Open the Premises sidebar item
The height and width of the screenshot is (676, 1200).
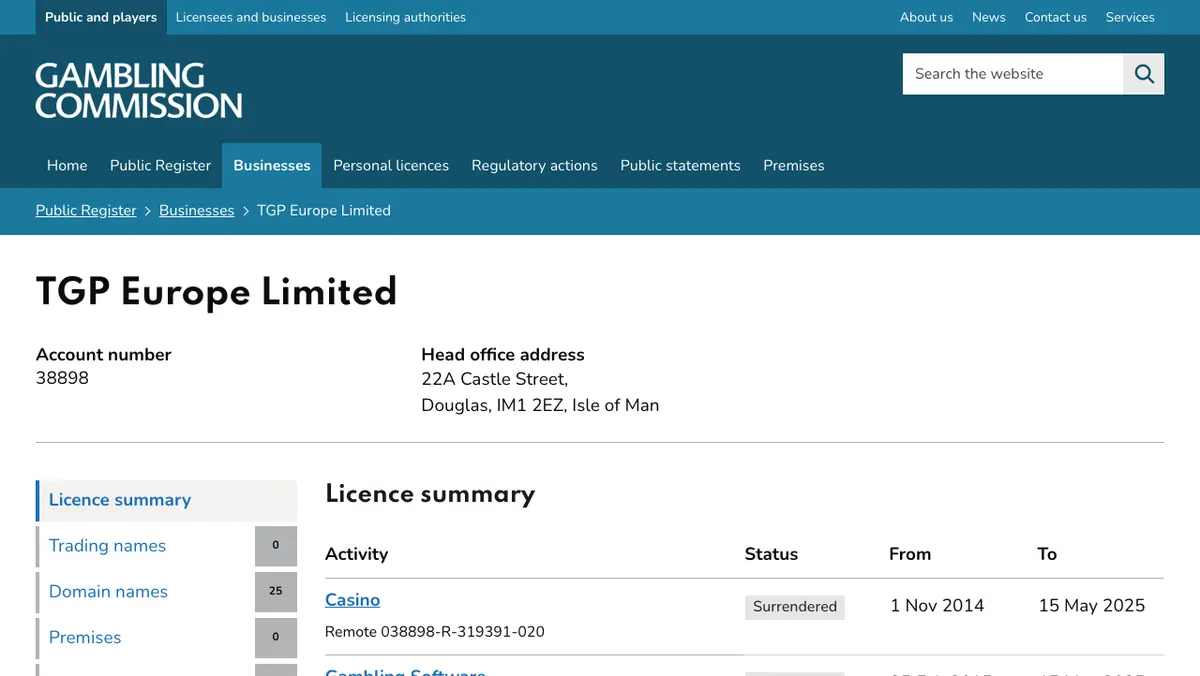(85, 638)
